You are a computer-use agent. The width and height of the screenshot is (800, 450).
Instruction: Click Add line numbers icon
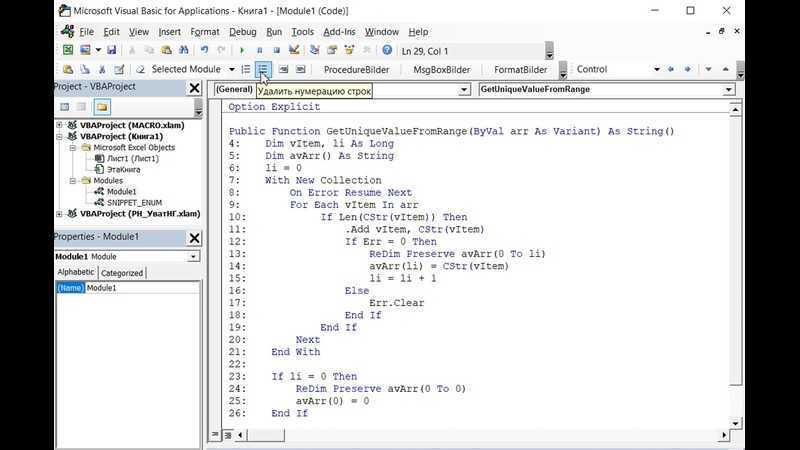point(246,69)
